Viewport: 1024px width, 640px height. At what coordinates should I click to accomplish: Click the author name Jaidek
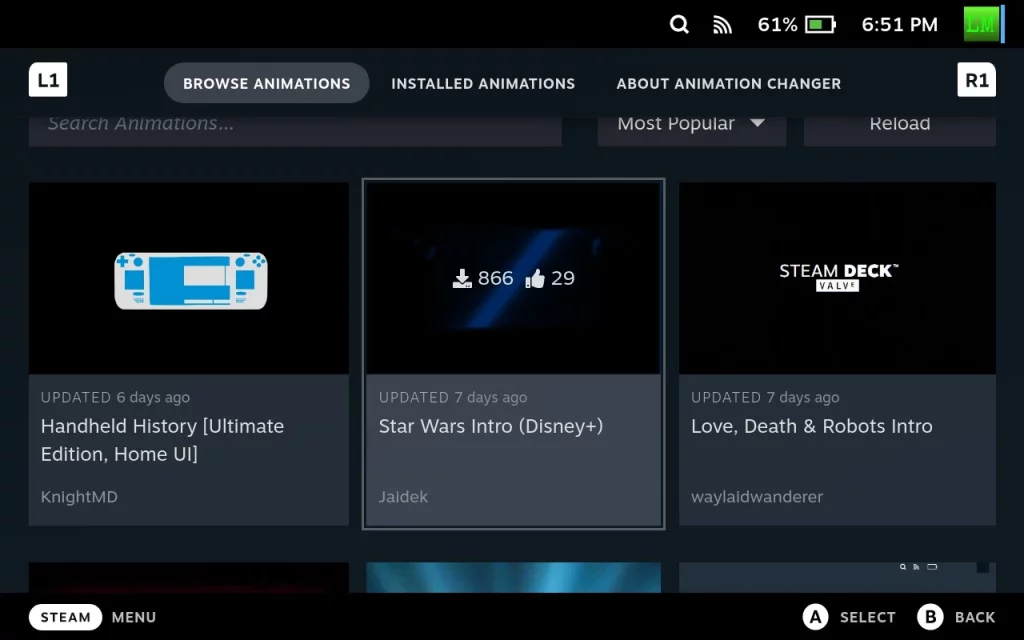tap(403, 497)
